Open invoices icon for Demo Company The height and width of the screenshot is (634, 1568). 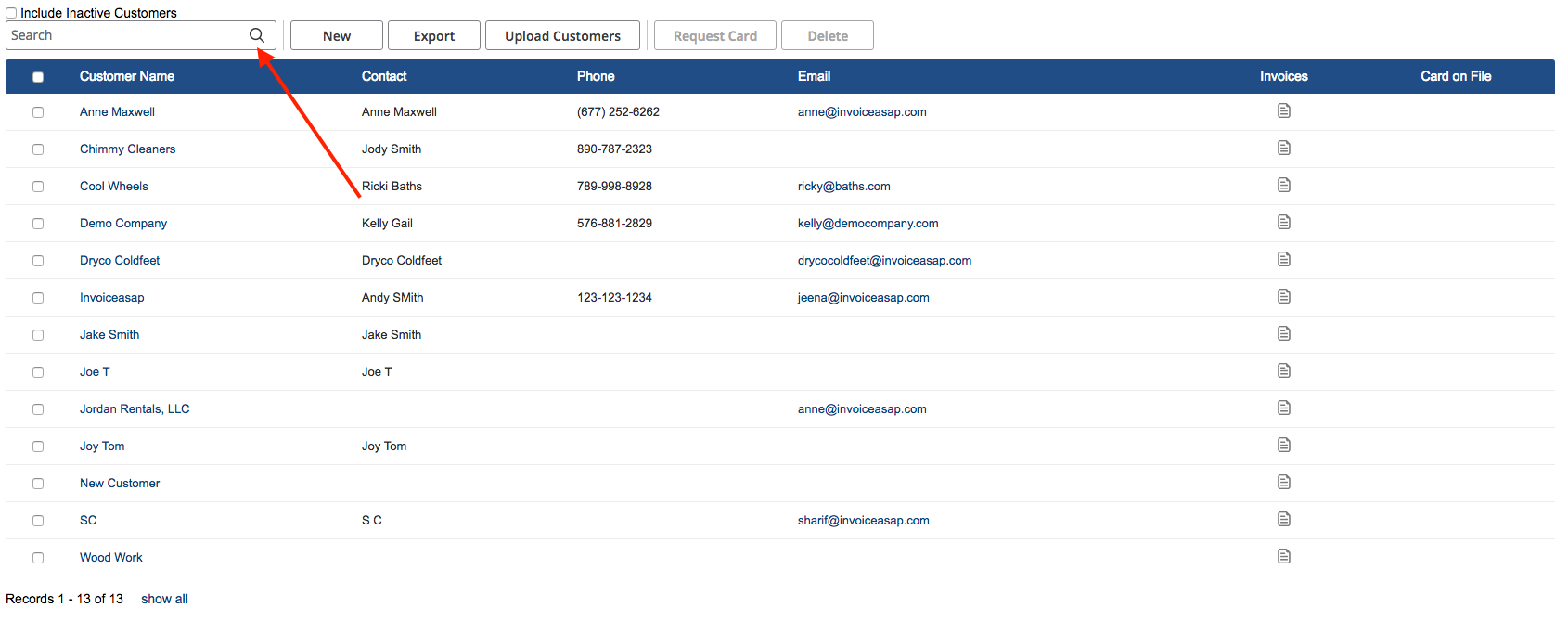1283,223
